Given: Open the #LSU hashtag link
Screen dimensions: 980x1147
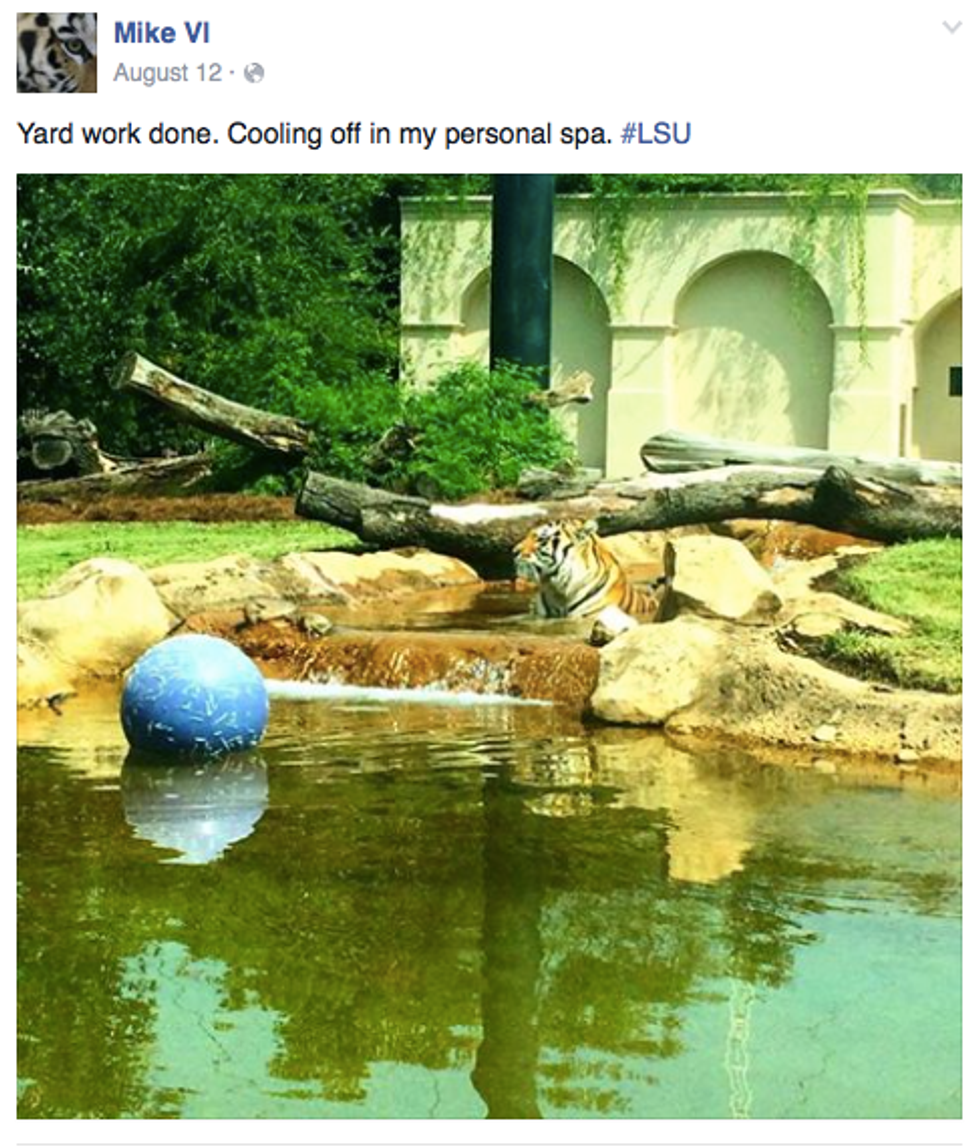Looking at the screenshot, I should click(x=656, y=134).
